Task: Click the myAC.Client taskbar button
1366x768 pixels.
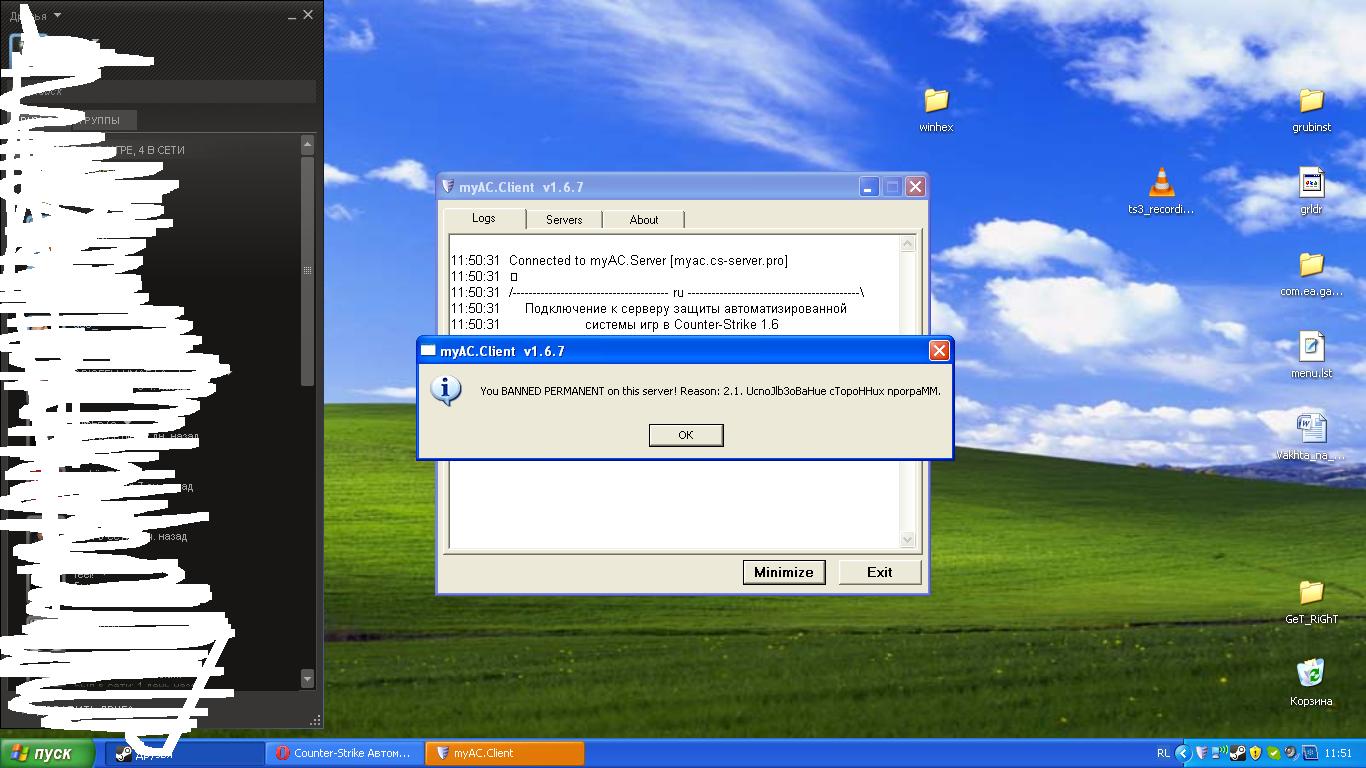Action: click(x=505, y=753)
